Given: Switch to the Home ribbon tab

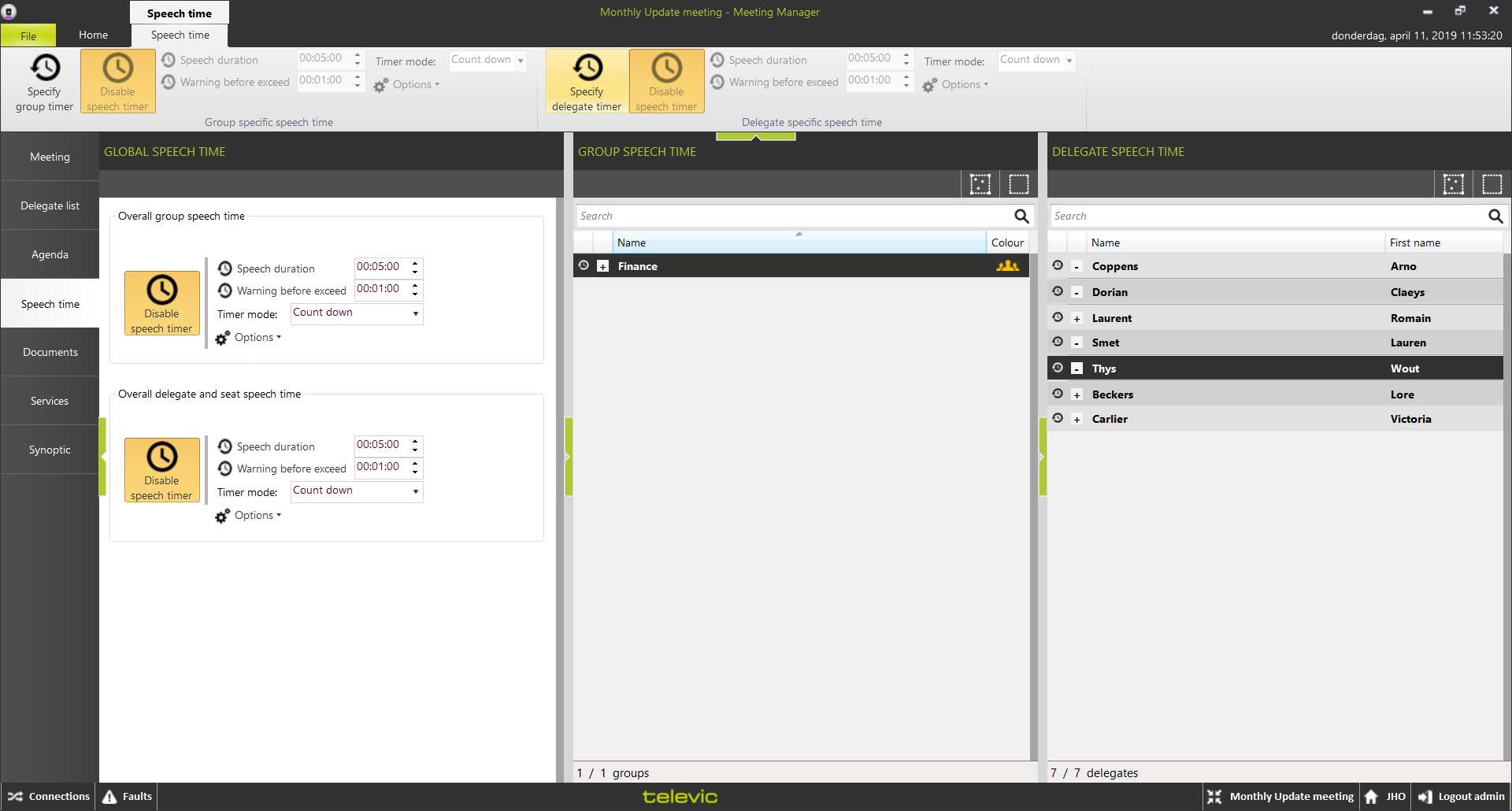Looking at the screenshot, I should pos(93,35).
